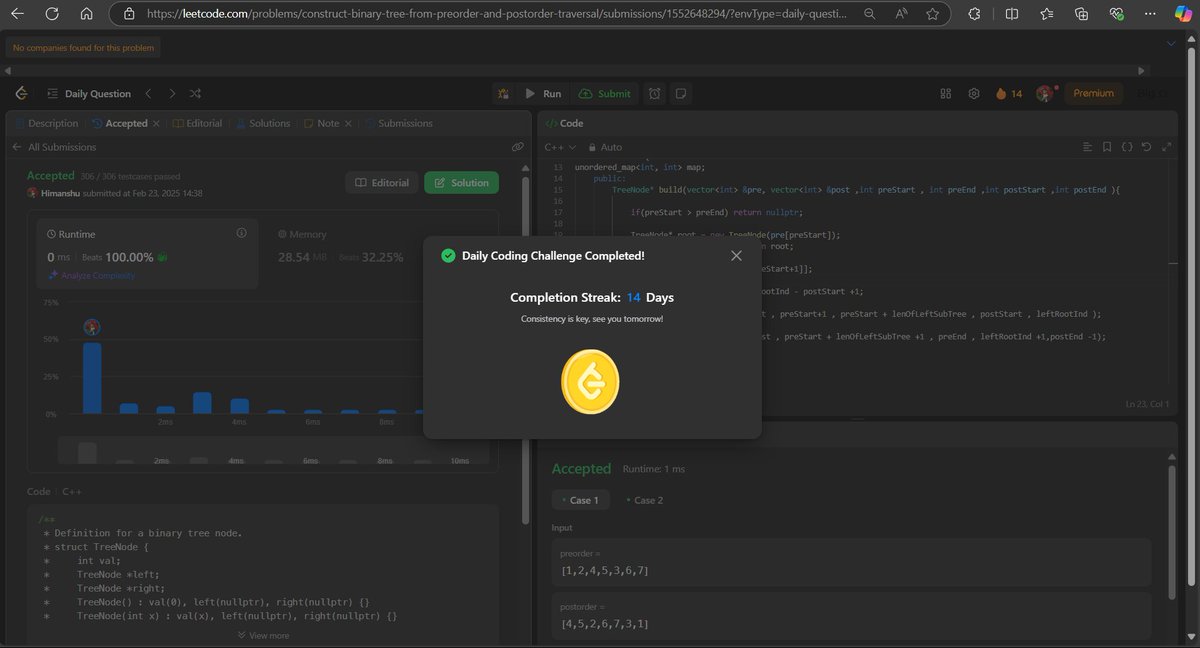This screenshot has width=1200, height=648.
Task: Go to browser home page
Action: pos(86,14)
